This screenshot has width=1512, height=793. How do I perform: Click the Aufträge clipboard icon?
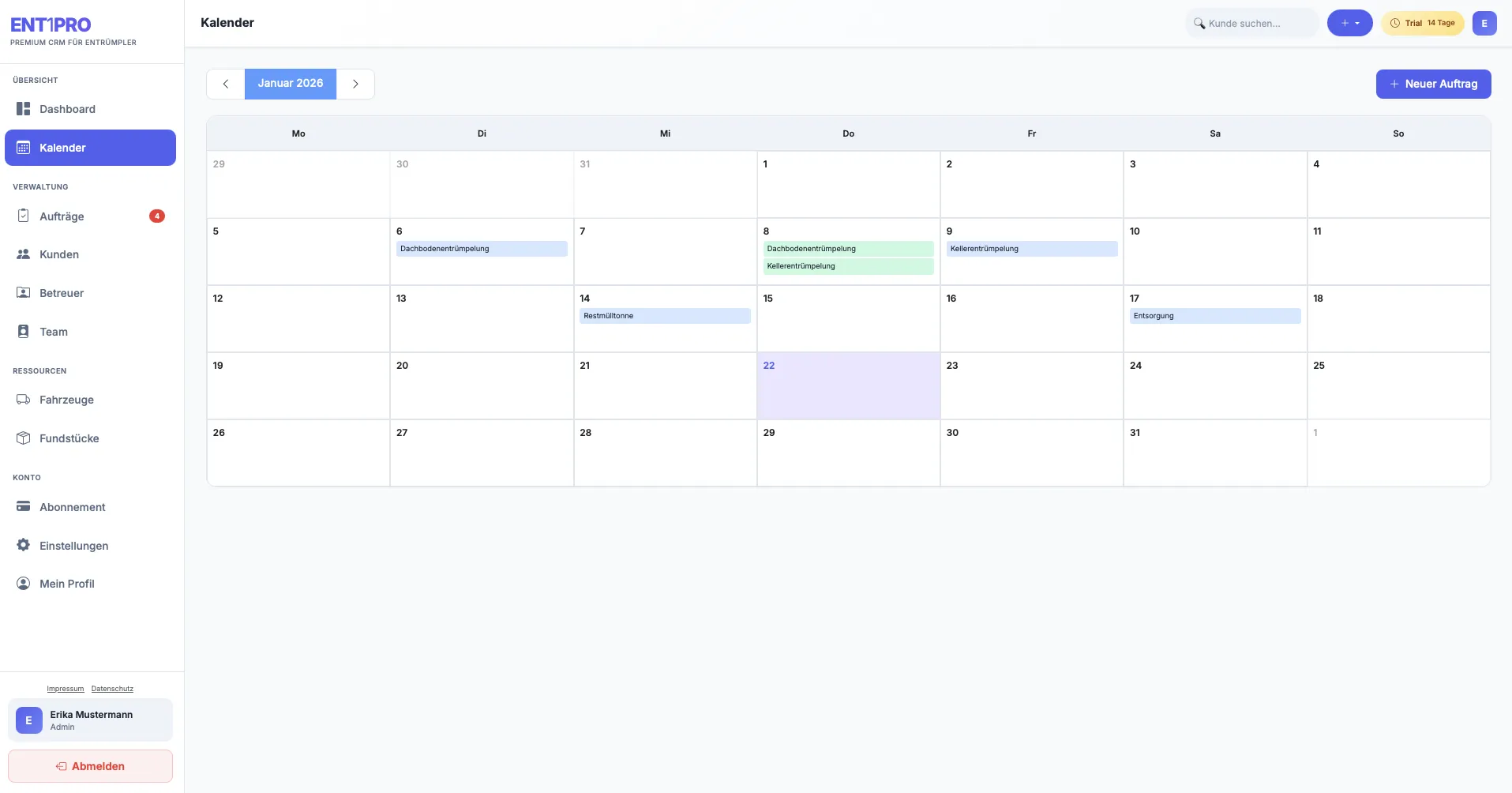22,215
